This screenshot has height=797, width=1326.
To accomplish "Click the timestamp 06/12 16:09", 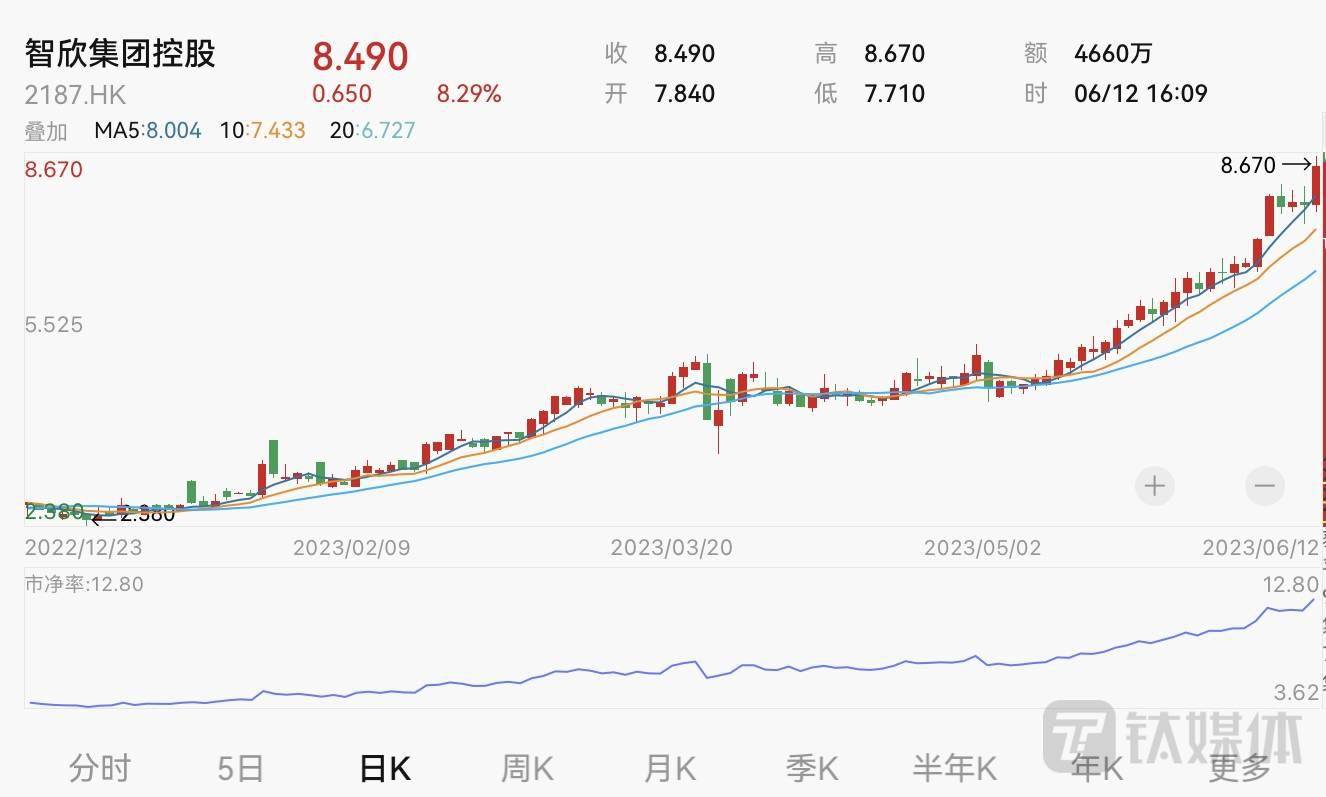I will tap(1141, 94).
